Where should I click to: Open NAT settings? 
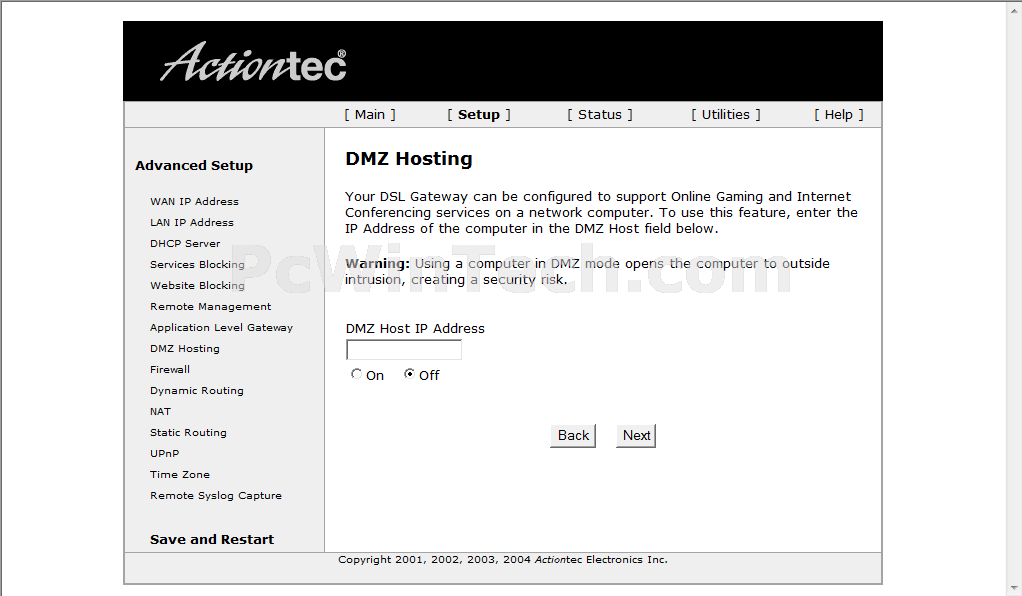[x=160, y=411]
